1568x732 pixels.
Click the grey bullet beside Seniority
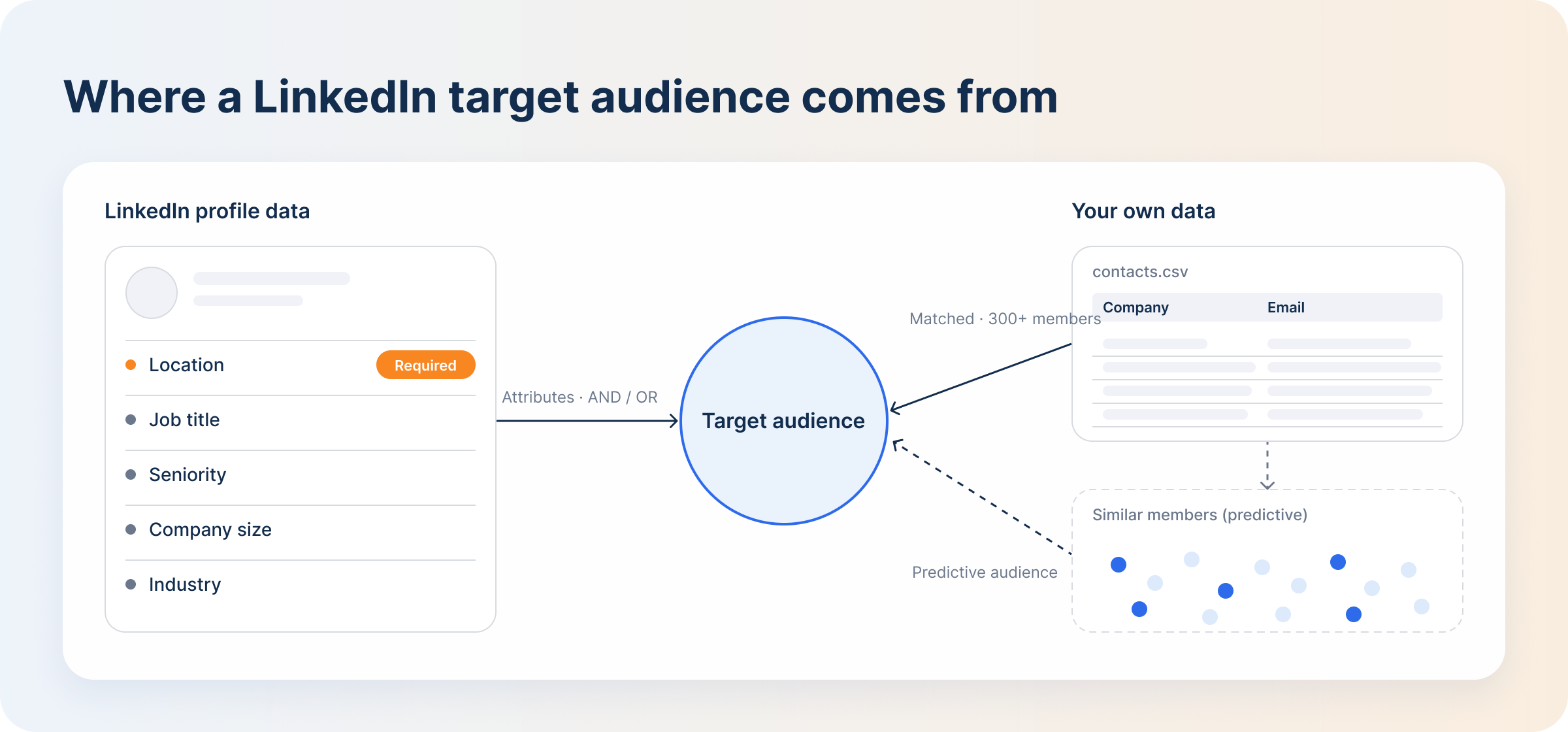131,474
